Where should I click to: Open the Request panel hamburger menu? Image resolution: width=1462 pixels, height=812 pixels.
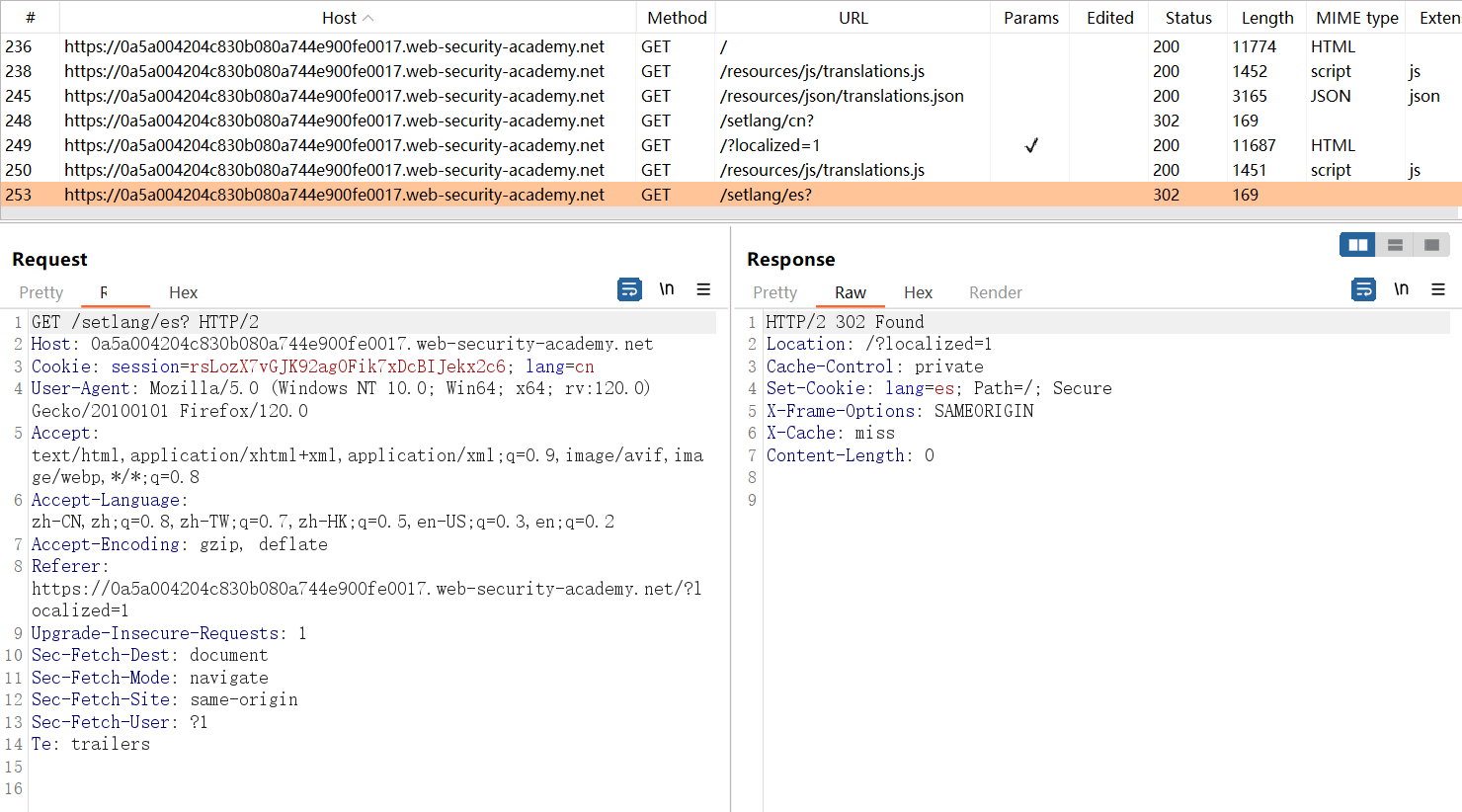click(703, 289)
